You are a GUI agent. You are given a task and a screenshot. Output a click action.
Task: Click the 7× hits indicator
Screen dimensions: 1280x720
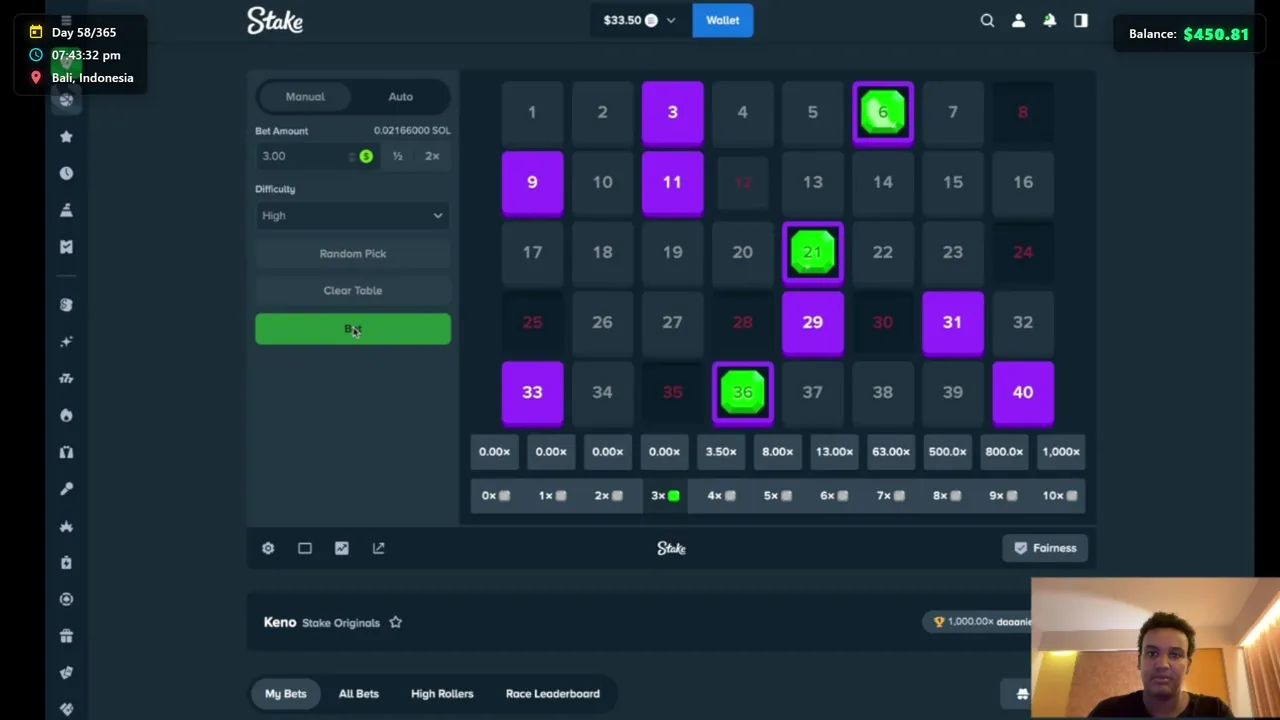click(x=890, y=495)
